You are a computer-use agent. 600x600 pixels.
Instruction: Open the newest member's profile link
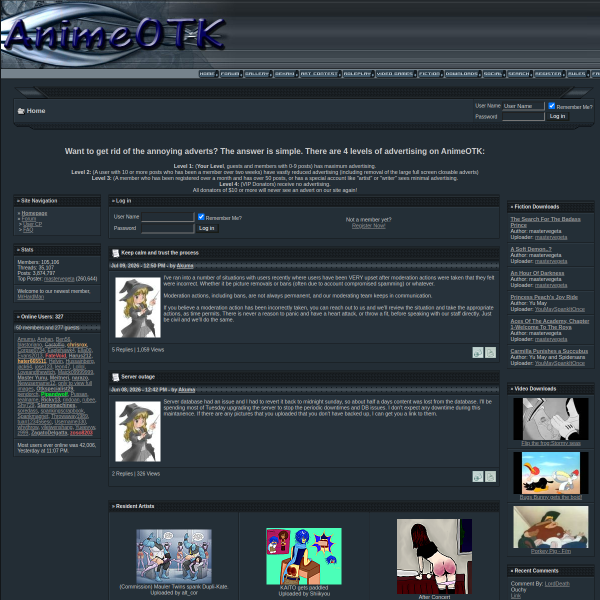pyautogui.click(x=31, y=297)
